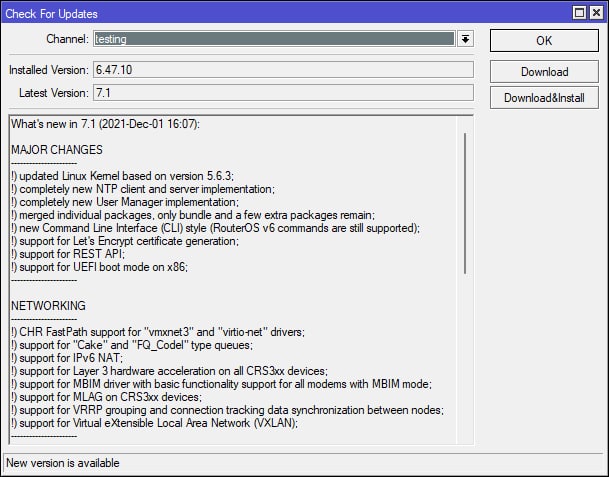The height and width of the screenshot is (477, 609).
Task: Click the 'New version is available' status text
Action: click(63, 463)
